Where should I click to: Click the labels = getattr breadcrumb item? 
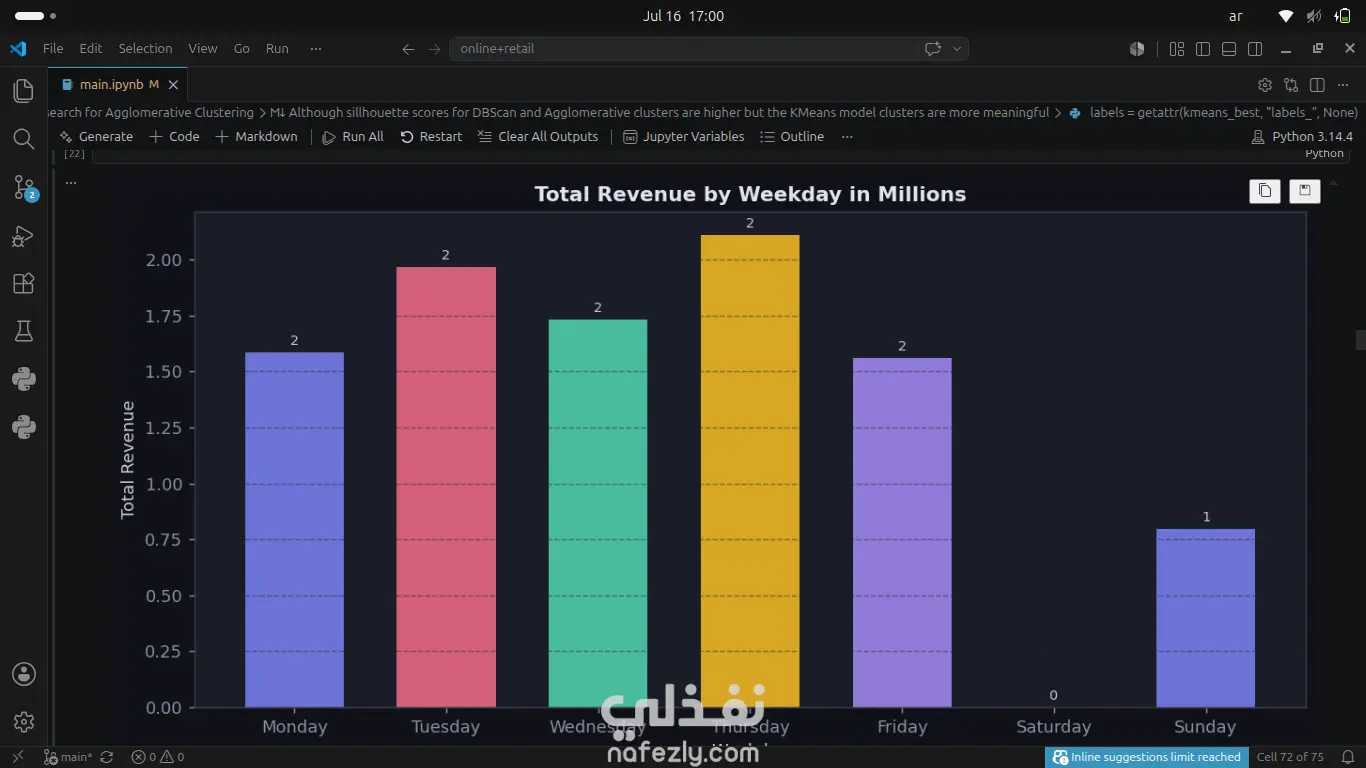1213,112
